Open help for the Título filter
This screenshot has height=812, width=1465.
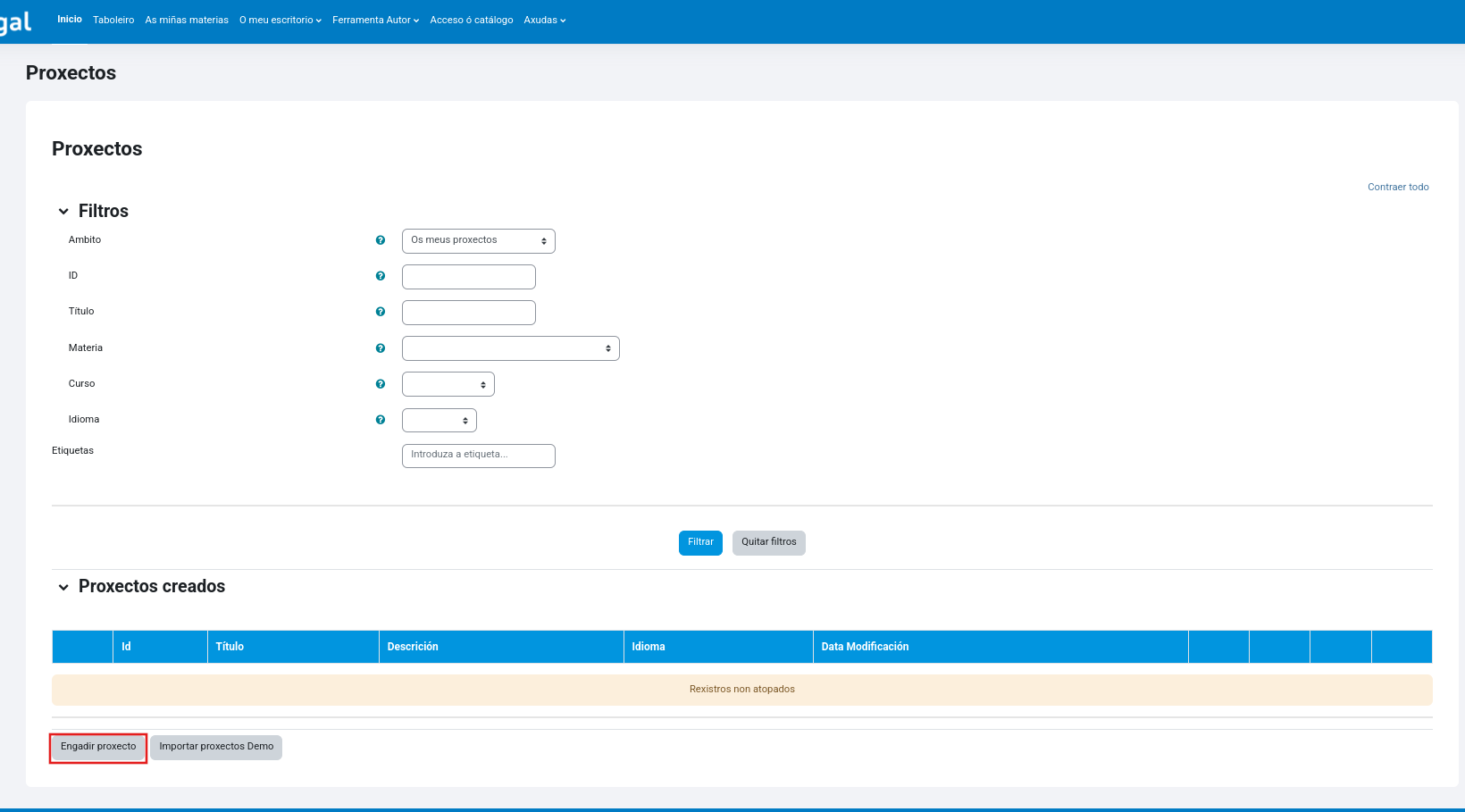[381, 312]
